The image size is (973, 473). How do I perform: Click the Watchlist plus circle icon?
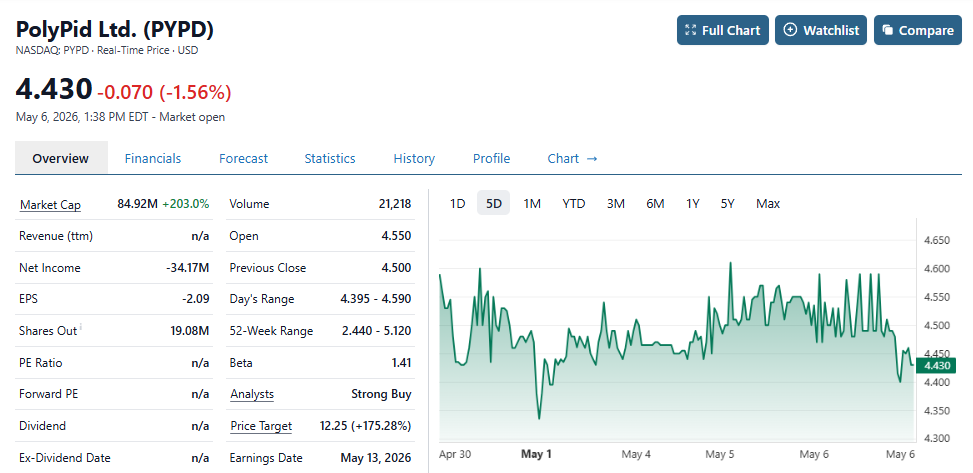(791, 30)
